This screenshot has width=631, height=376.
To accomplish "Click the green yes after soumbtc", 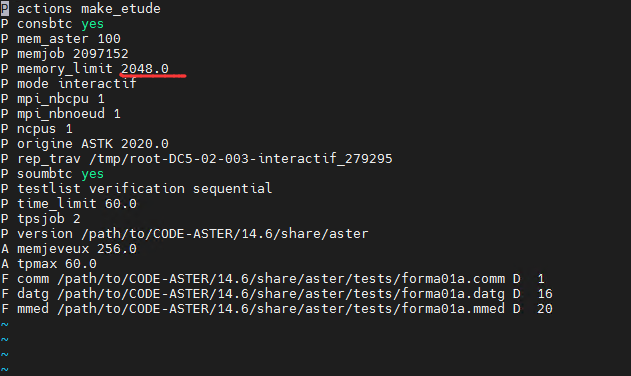I will [x=93, y=174].
